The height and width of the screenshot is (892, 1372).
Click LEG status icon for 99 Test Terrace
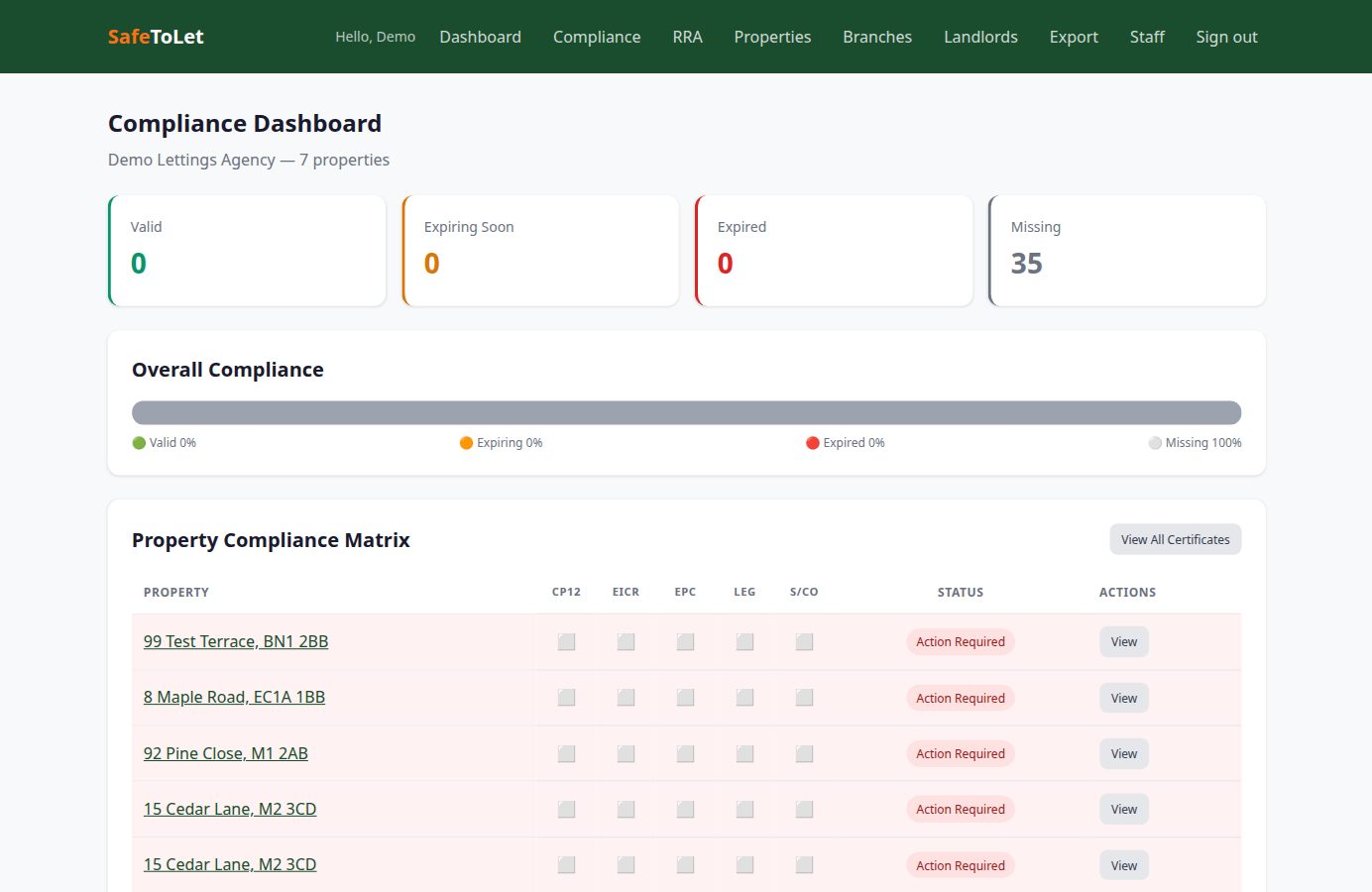744,642
